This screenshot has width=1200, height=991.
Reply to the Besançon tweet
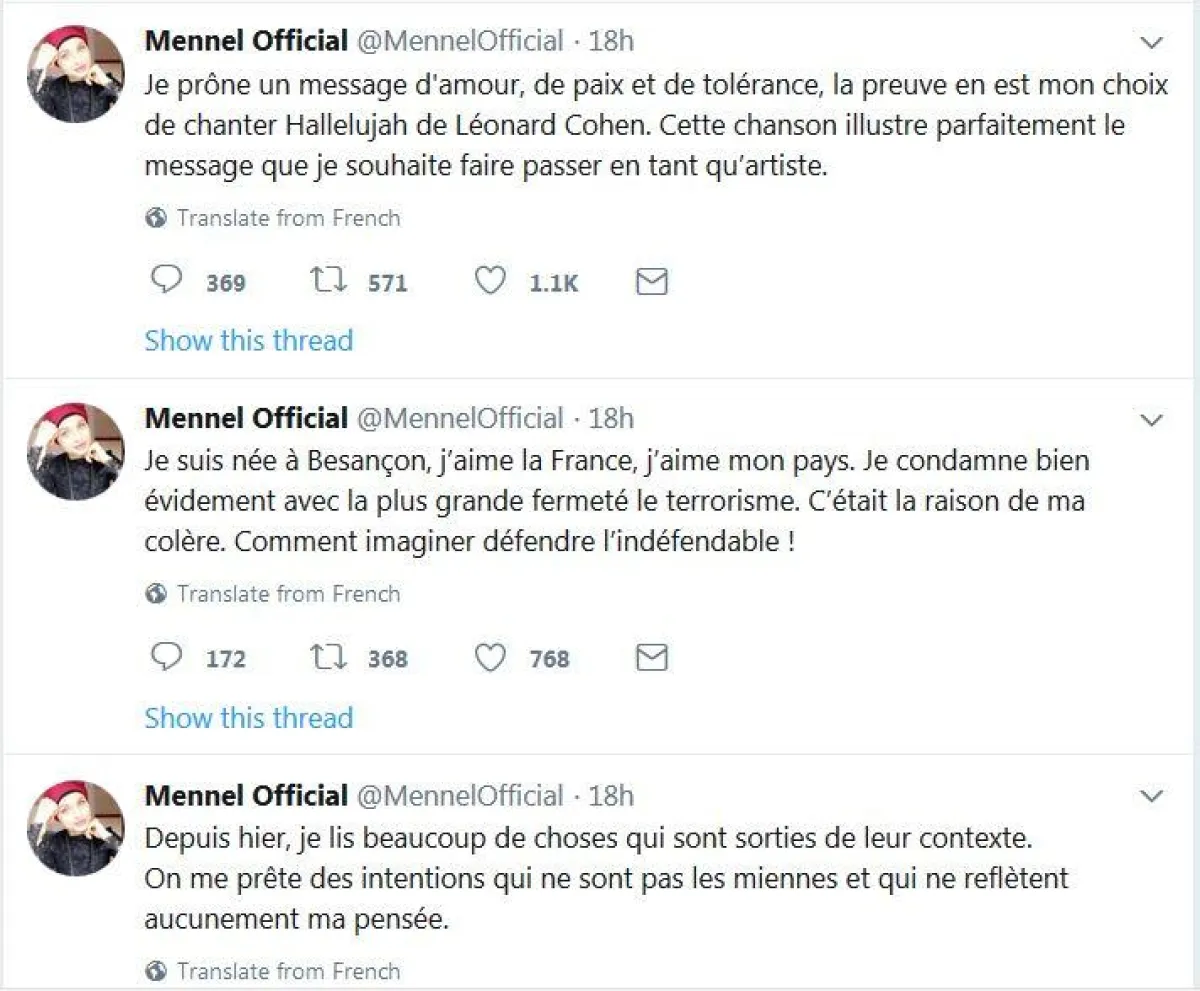click(x=166, y=658)
